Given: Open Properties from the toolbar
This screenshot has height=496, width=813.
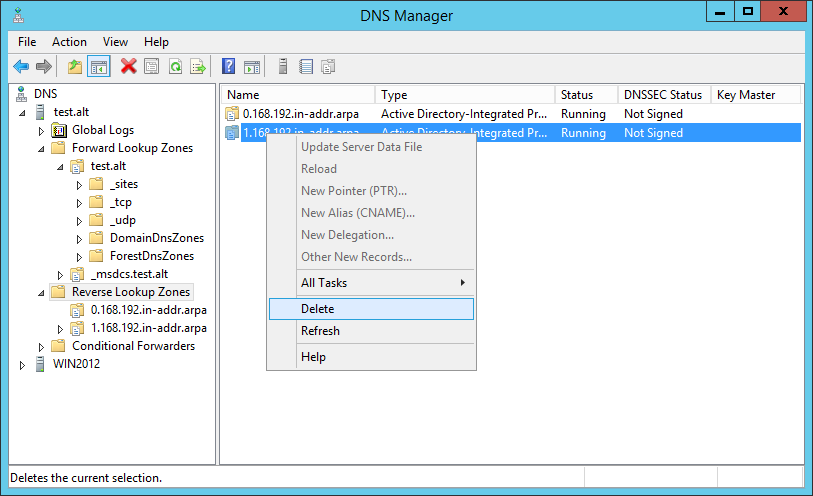Looking at the screenshot, I should pos(152,67).
